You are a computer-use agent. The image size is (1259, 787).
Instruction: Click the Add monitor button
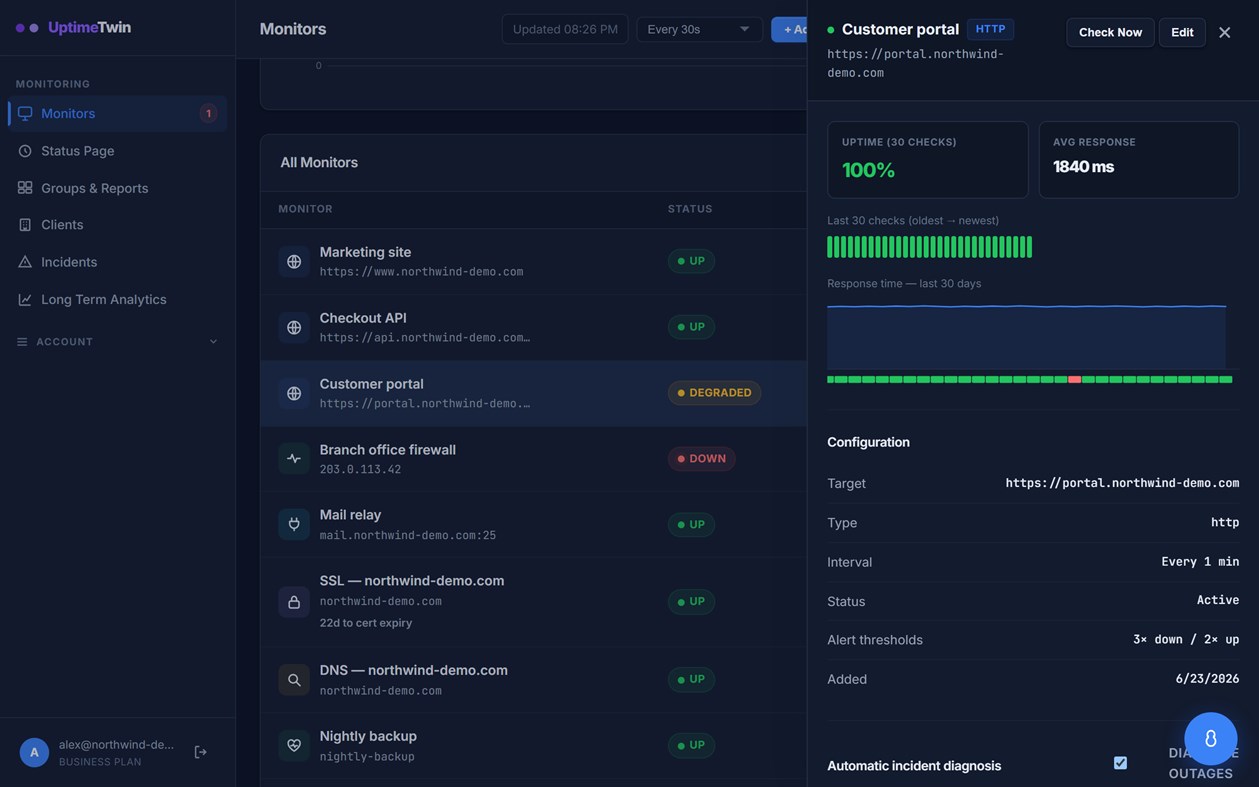790,29
